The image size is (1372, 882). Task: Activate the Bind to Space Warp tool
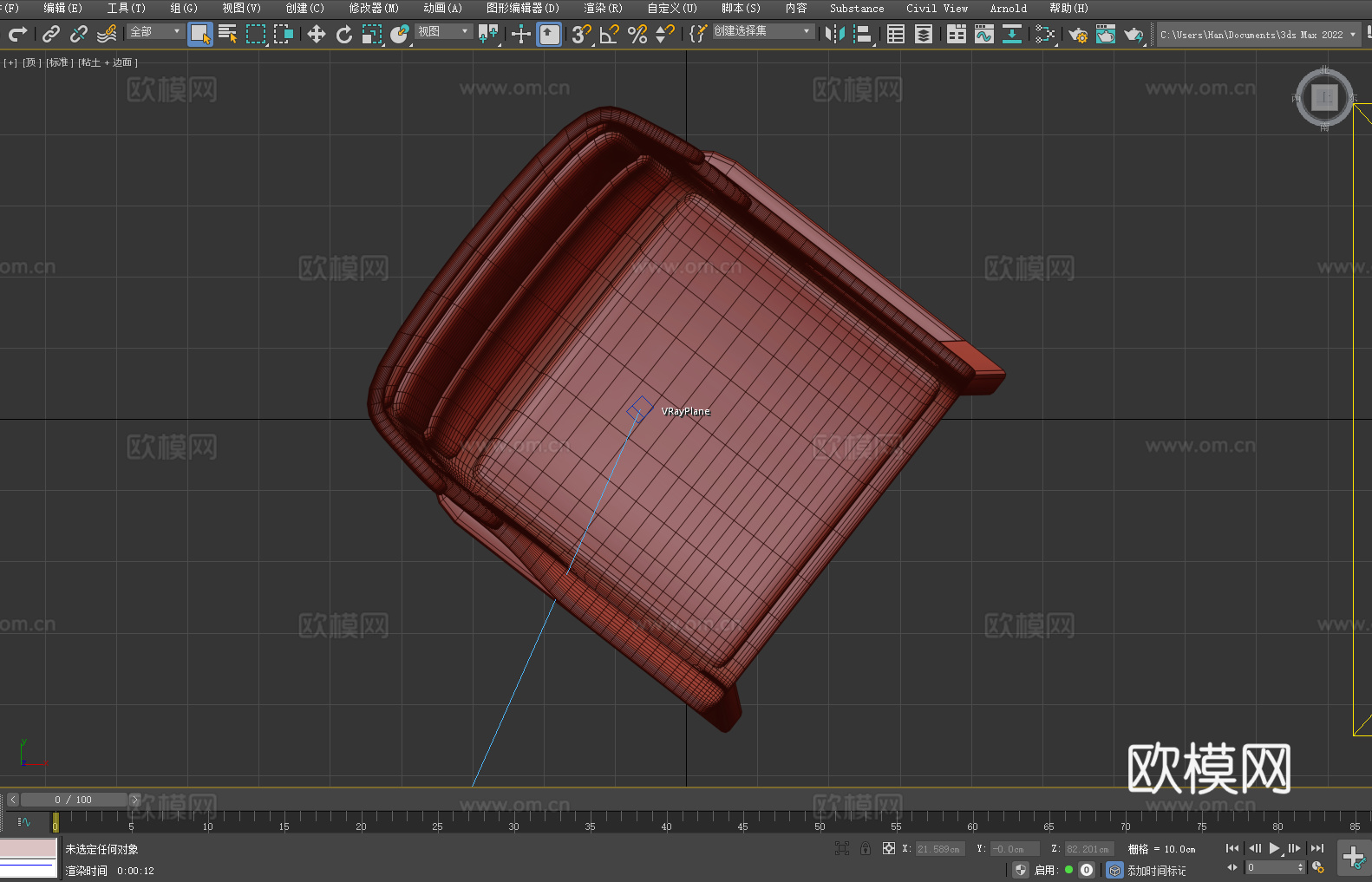(107, 34)
